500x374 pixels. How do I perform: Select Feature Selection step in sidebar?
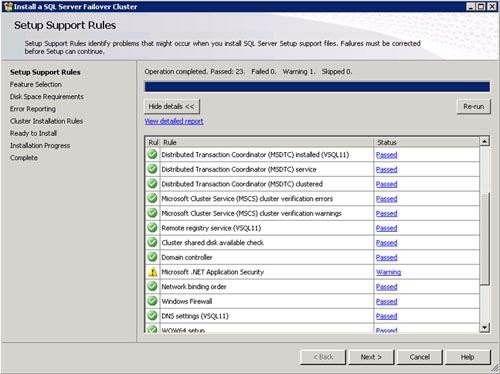[36, 84]
